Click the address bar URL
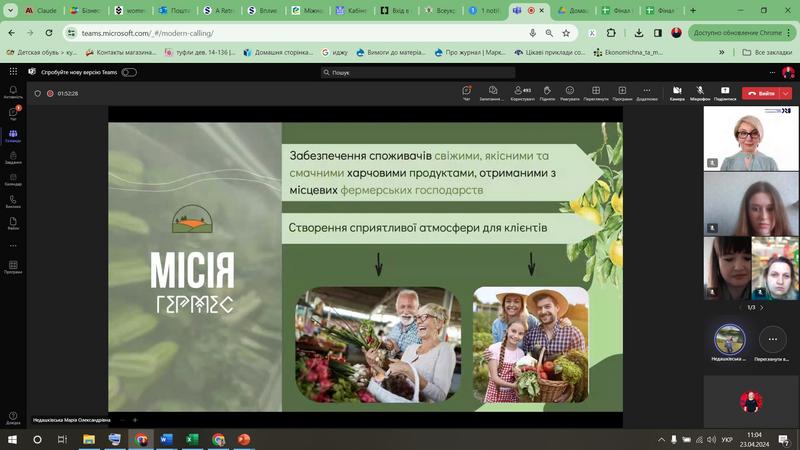 [x=147, y=33]
